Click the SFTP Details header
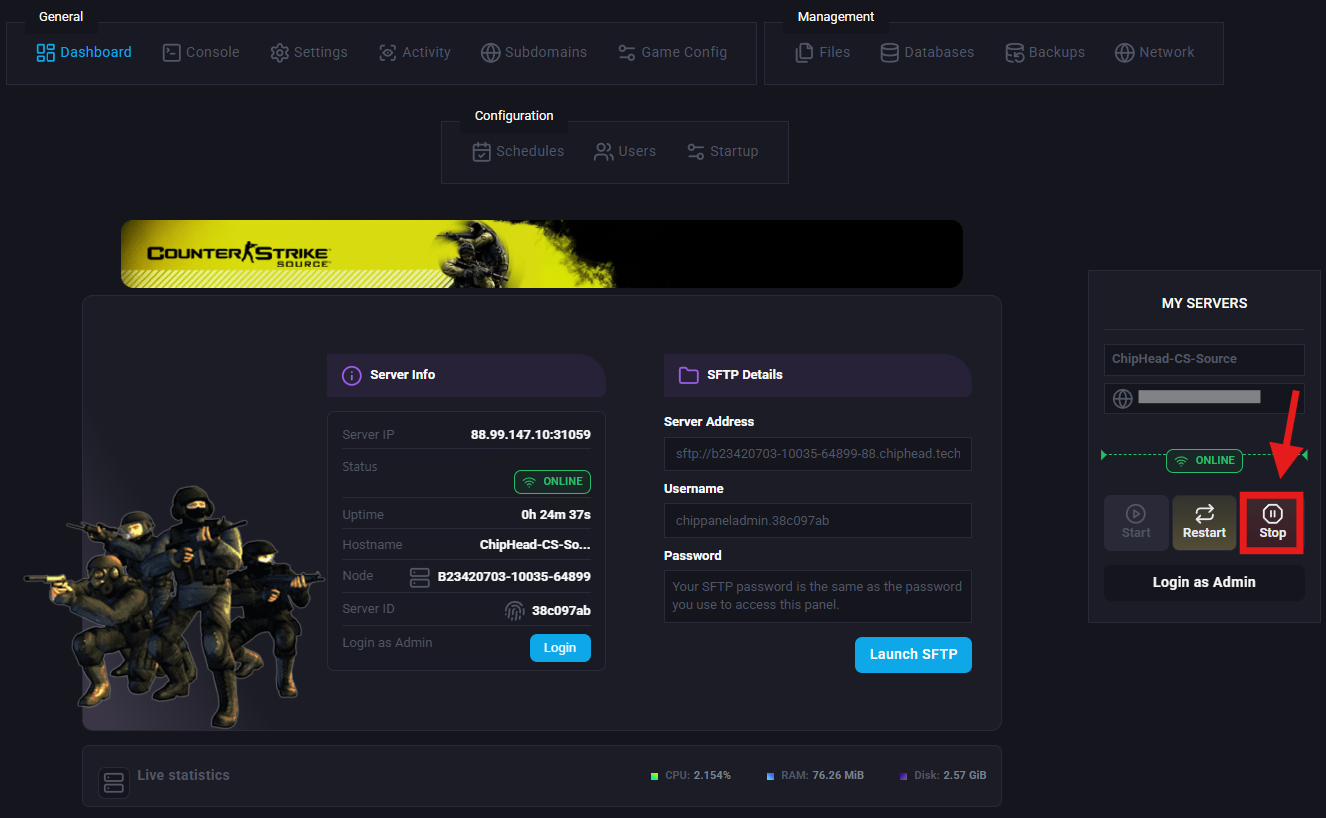The image size is (1326, 818). coord(817,375)
